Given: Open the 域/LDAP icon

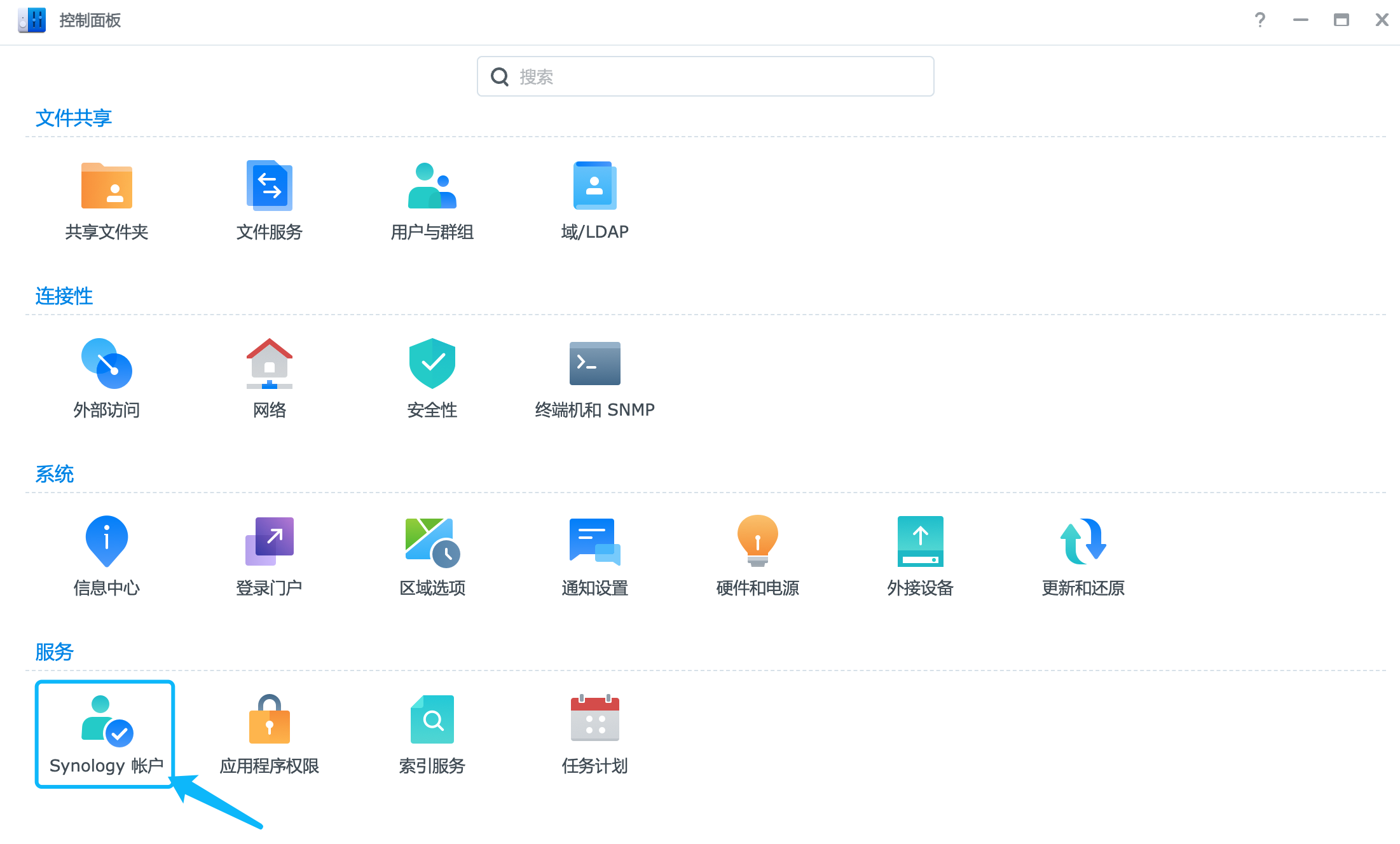Looking at the screenshot, I should coord(595,186).
